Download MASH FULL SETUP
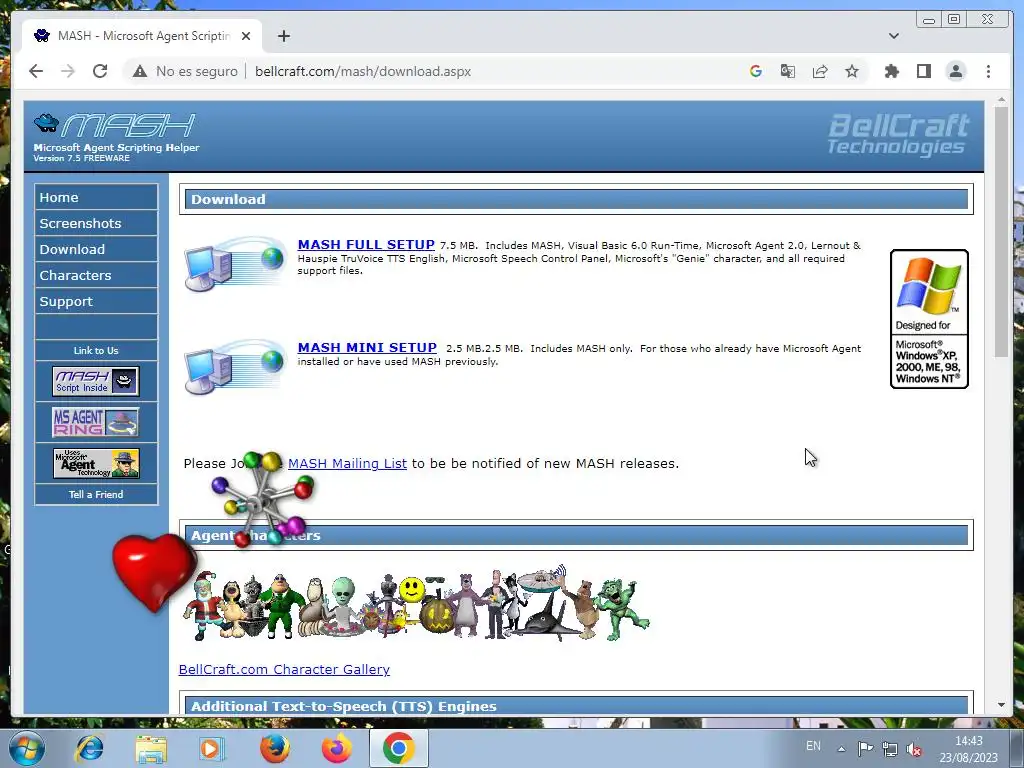Screen dimensions: 1024x768 click(366, 244)
